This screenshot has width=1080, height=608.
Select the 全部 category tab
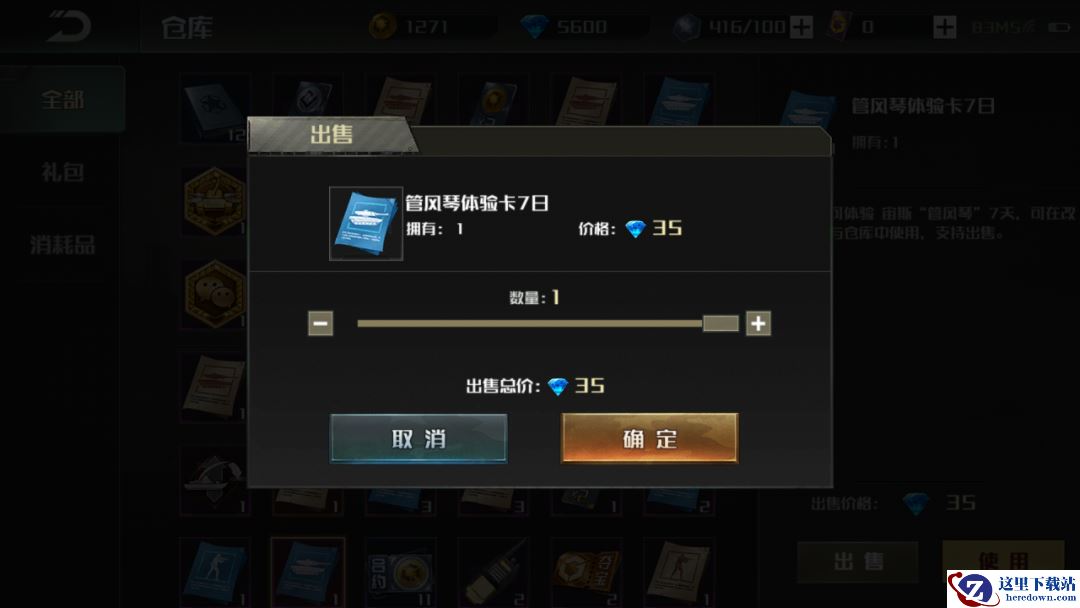[x=62, y=99]
